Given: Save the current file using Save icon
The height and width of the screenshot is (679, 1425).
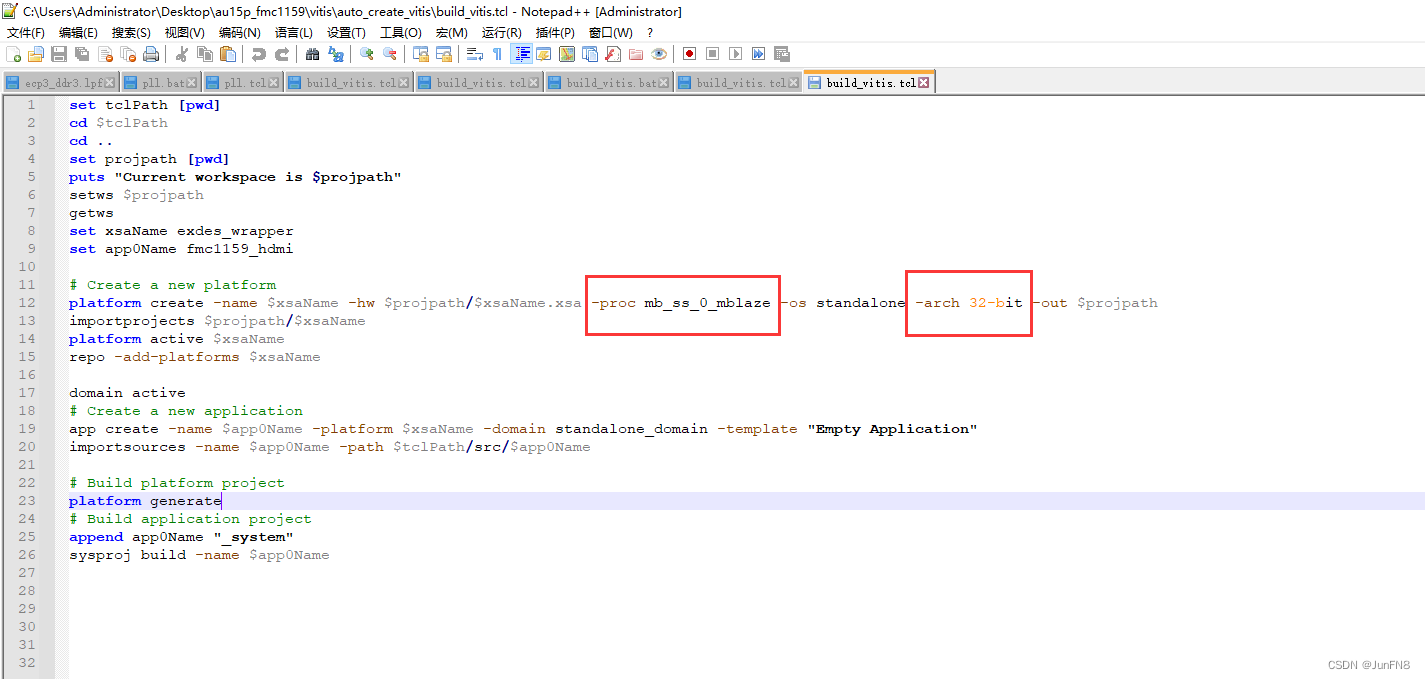Looking at the screenshot, I should [x=59, y=54].
